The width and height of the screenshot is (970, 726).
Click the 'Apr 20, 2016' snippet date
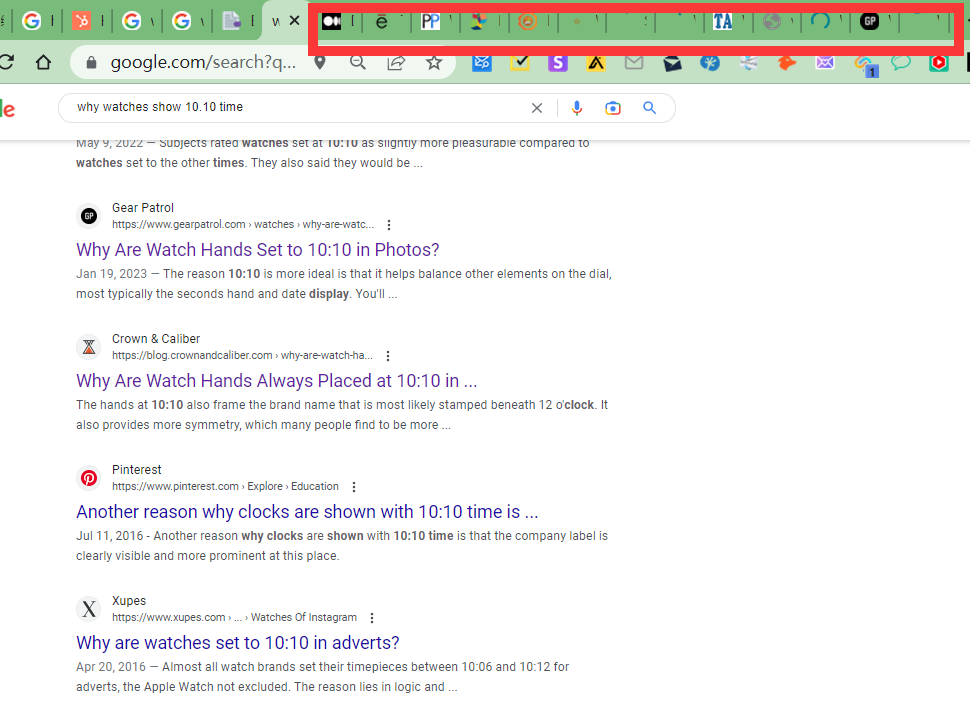click(x=111, y=667)
